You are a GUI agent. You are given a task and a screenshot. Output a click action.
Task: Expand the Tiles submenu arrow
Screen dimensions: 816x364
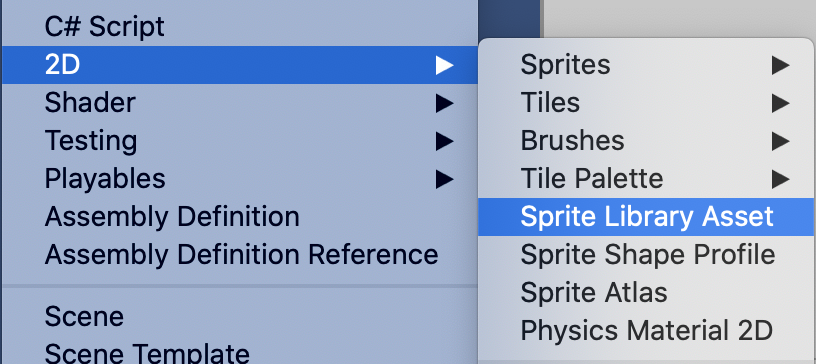781,103
